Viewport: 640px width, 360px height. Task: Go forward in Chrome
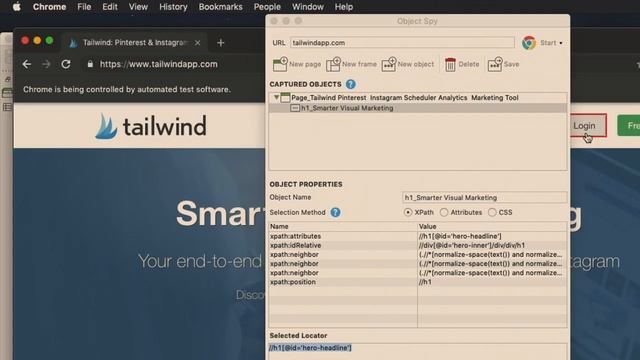[x=46, y=64]
